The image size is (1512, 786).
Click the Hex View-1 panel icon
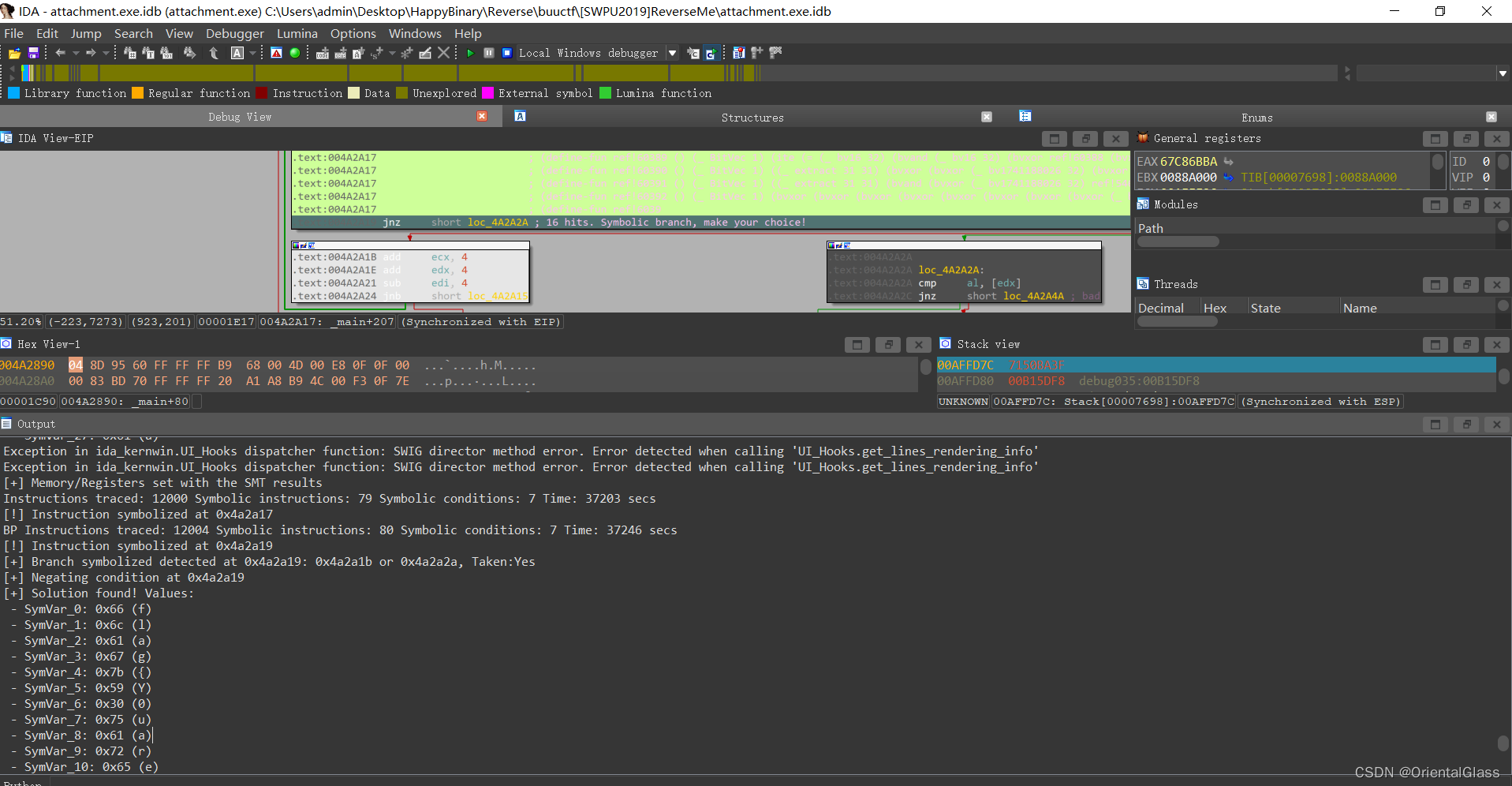(x=6, y=344)
